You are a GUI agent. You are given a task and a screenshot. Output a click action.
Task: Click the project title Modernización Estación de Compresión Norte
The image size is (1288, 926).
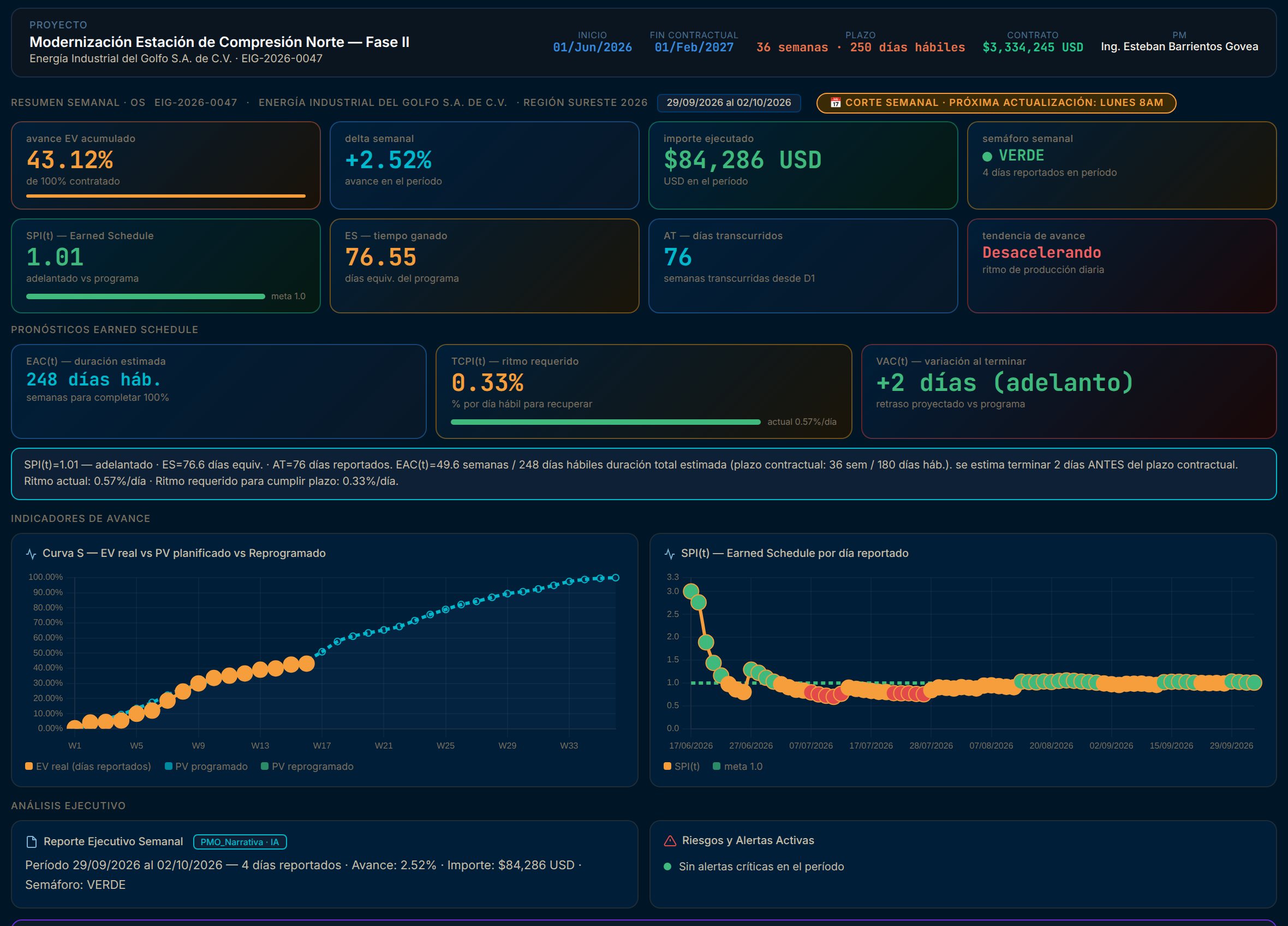(x=219, y=42)
